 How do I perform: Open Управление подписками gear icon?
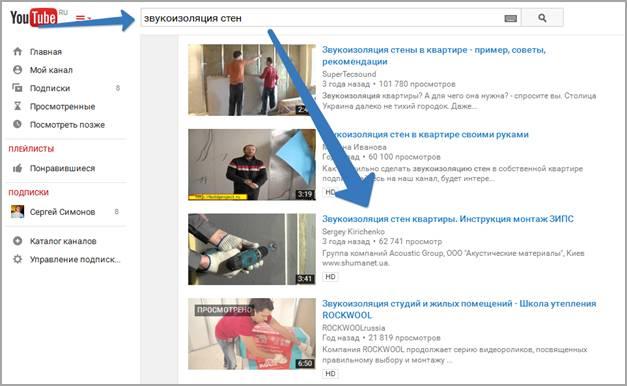click(x=18, y=259)
